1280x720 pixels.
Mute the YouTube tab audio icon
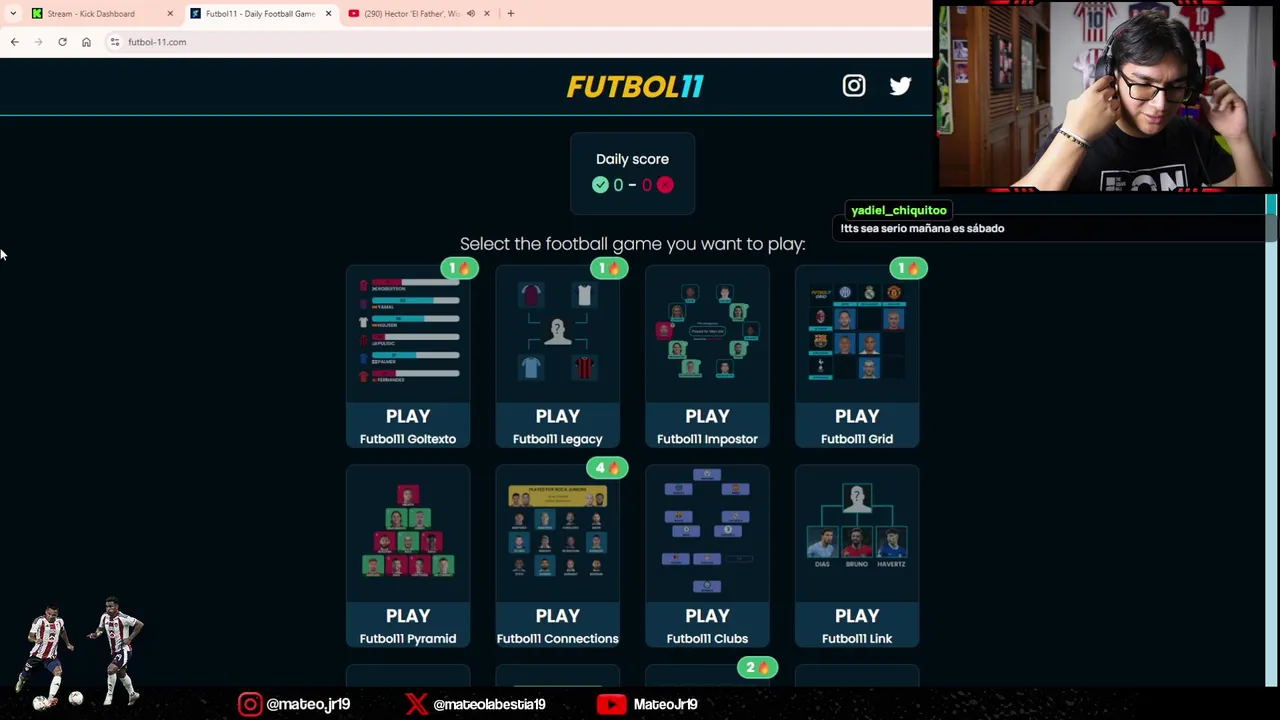click(x=470, y=14)
